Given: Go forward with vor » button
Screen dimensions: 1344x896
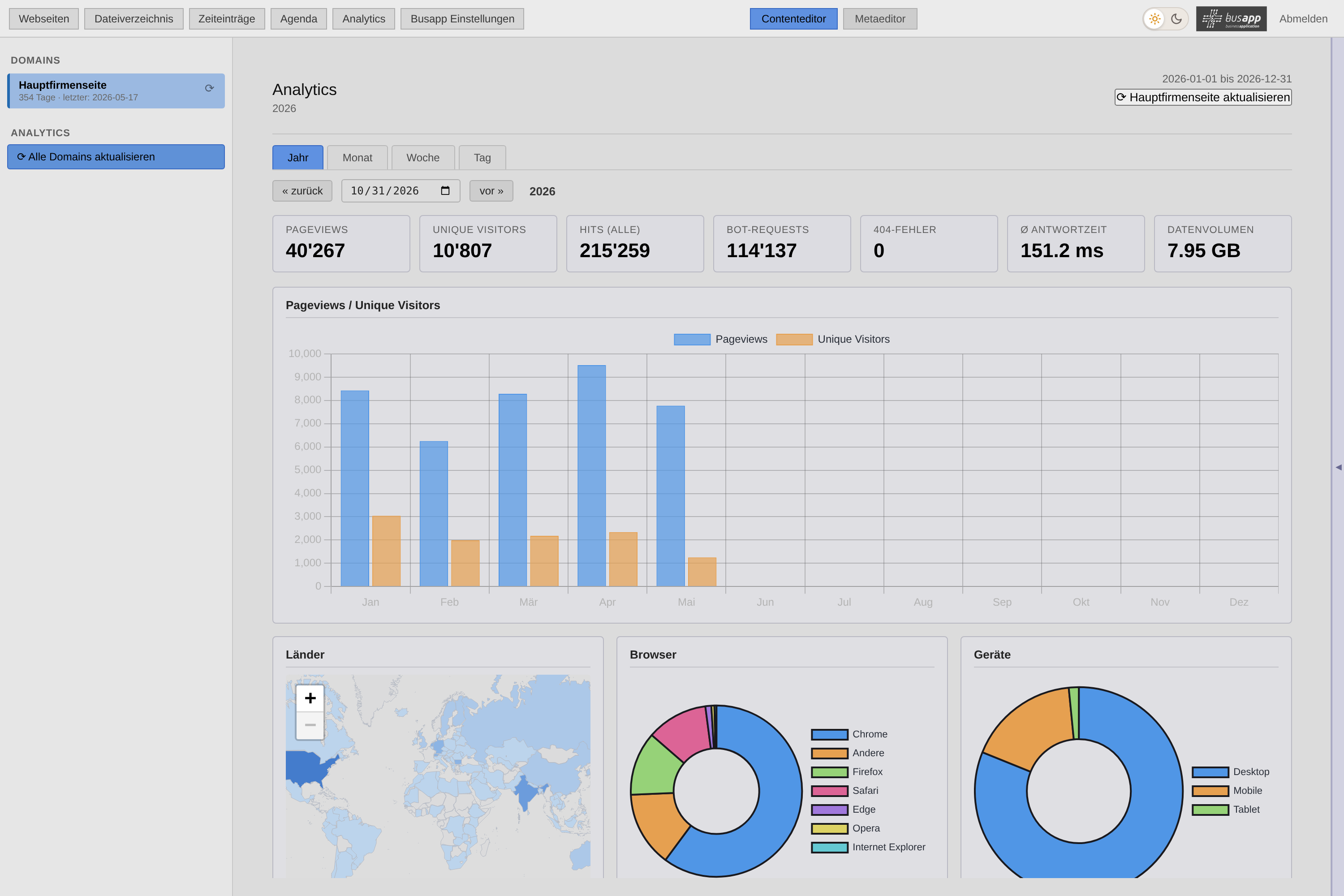Looking at the screenshot, I should [491, 191].
